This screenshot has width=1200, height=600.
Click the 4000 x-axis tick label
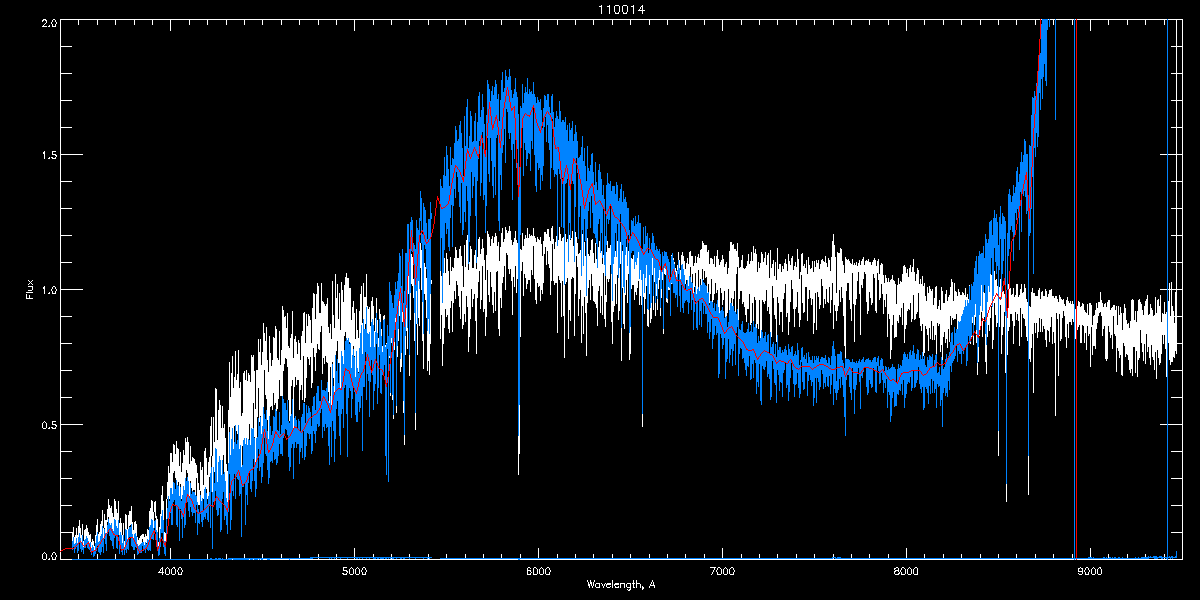[171, 572]
